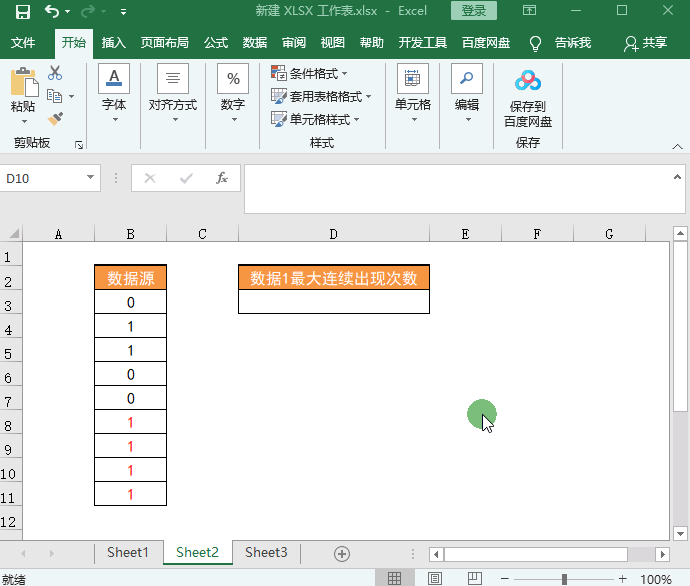Click the 共享 share button
Screen dimensions: 690x586
click(645, 43)
